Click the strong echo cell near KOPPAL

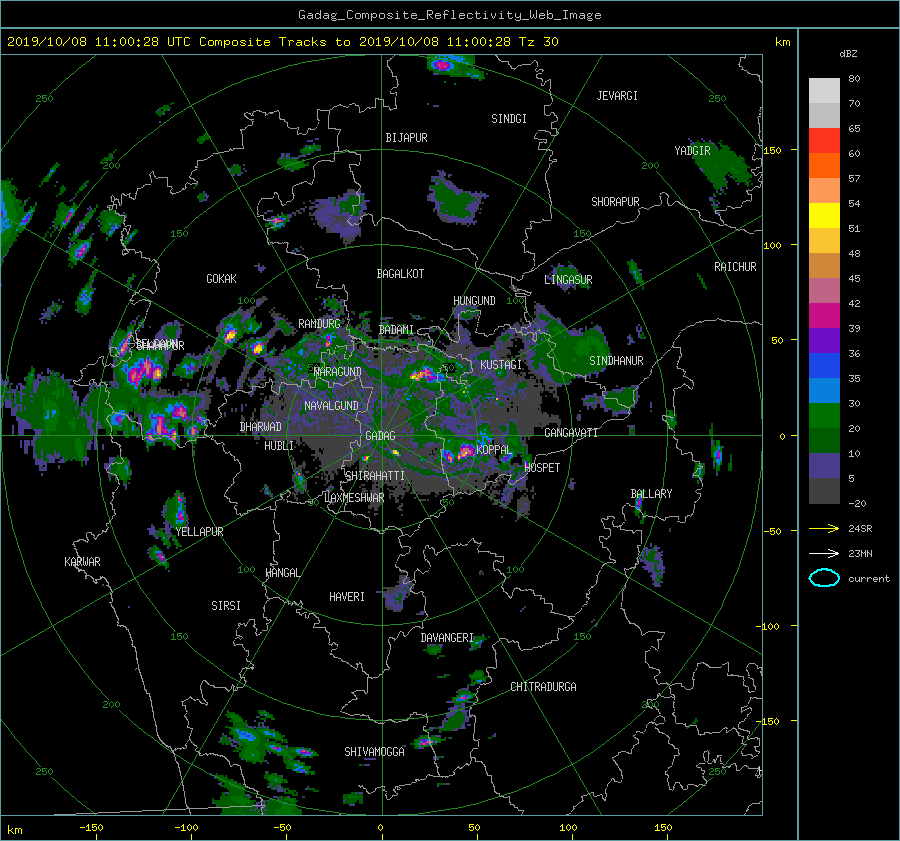[x=465, y=451]
